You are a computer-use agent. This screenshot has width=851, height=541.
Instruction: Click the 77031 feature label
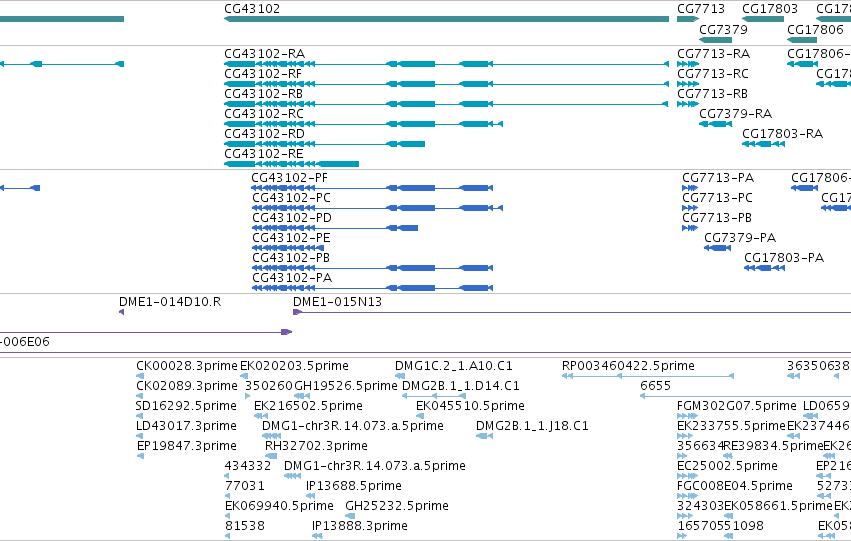pyautogui.click(x=245, y=486)
